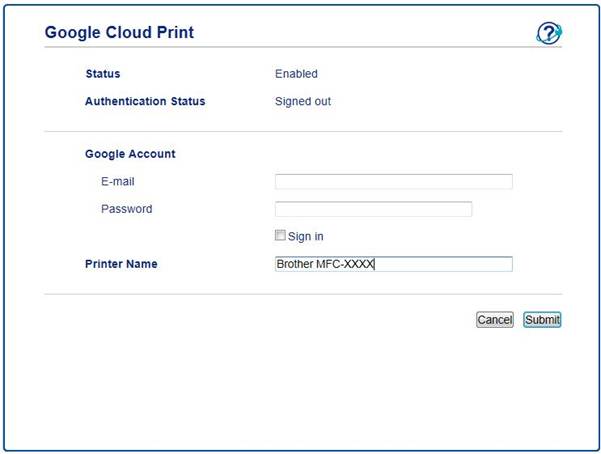The height and width of the screenshot is (454, 601).
Task: Click the Submit button
Action: point(542,320)
